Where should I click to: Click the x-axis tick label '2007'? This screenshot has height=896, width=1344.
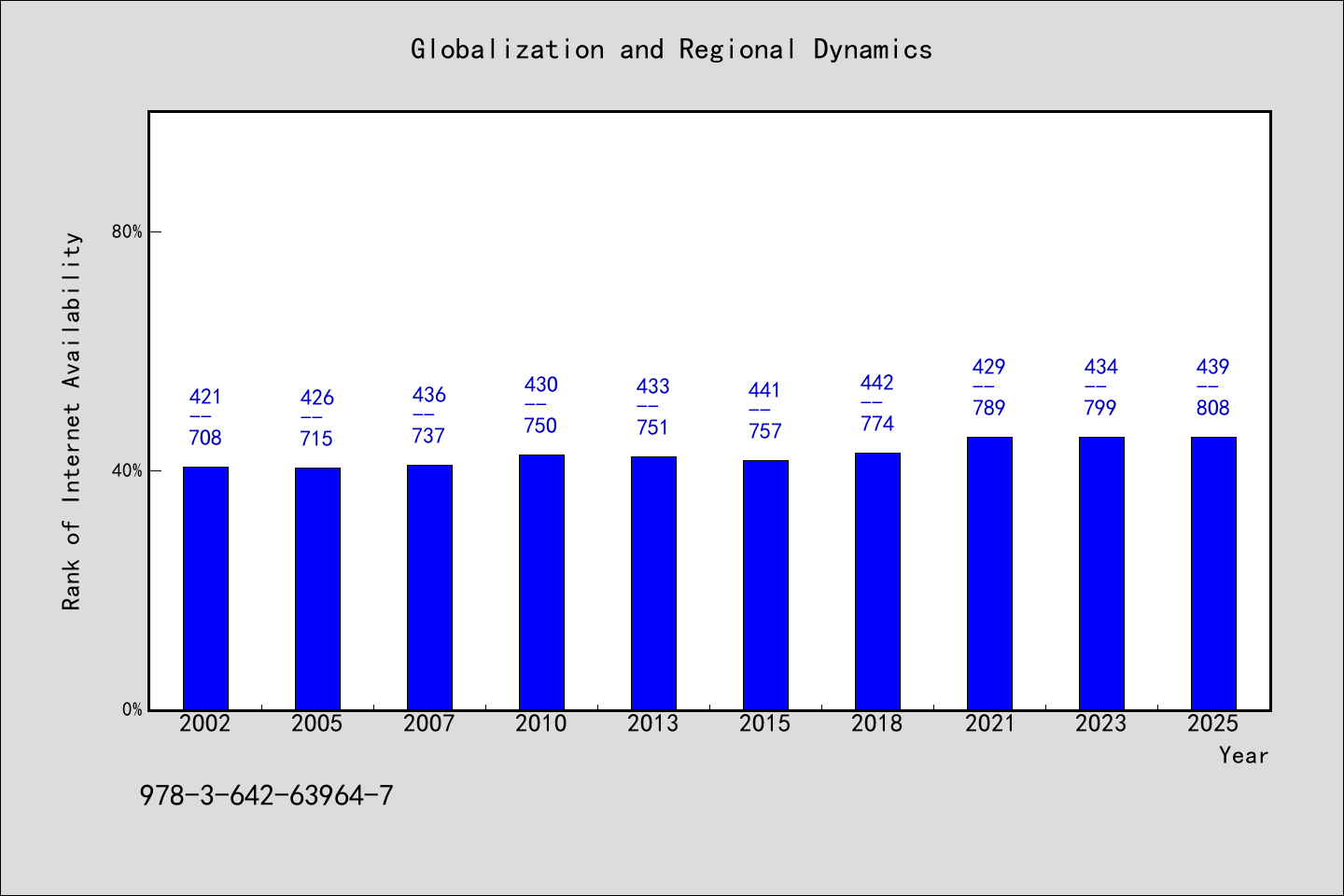(429, 723)
